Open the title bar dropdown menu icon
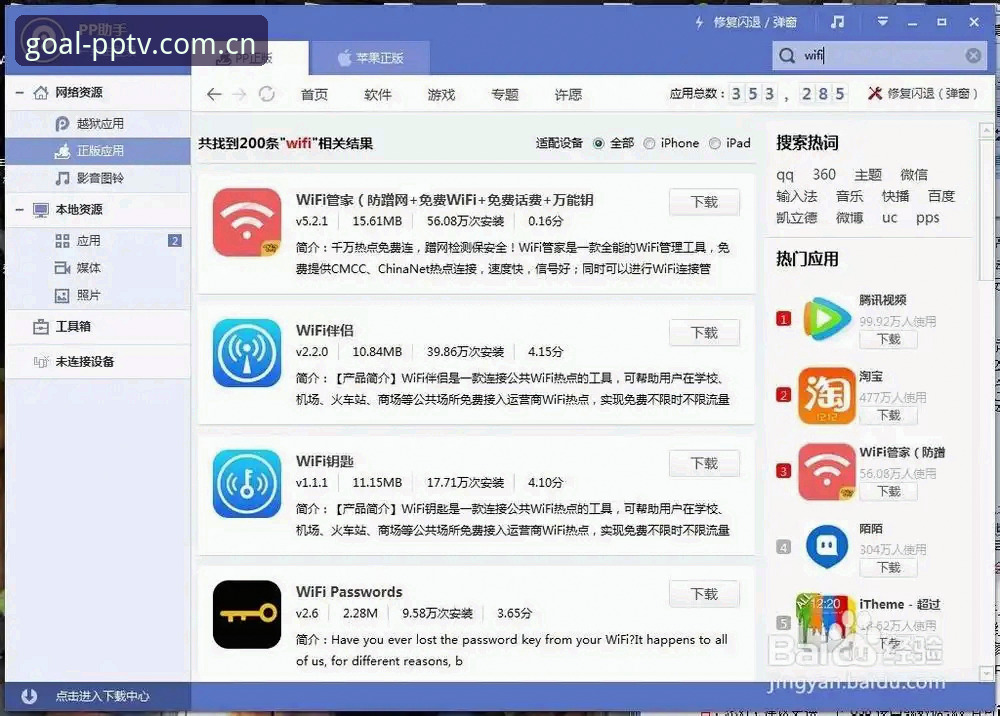This screenshot has width=1000, height=716. (882, 22)
